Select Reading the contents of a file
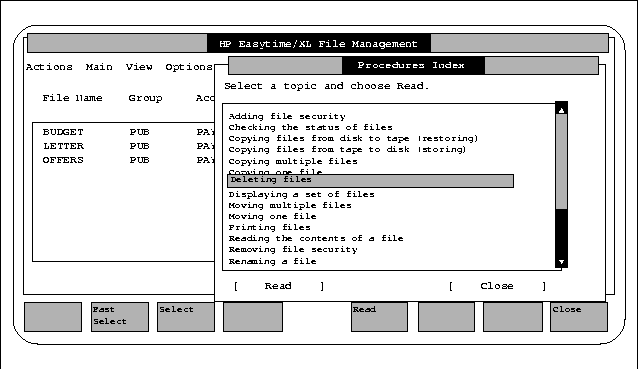 click(x=316, y=238)
